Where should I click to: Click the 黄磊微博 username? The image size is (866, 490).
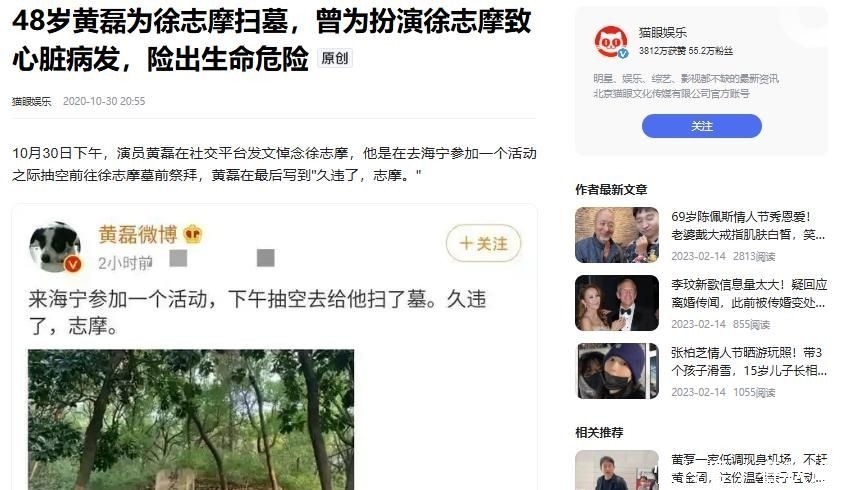click(138, 235)
